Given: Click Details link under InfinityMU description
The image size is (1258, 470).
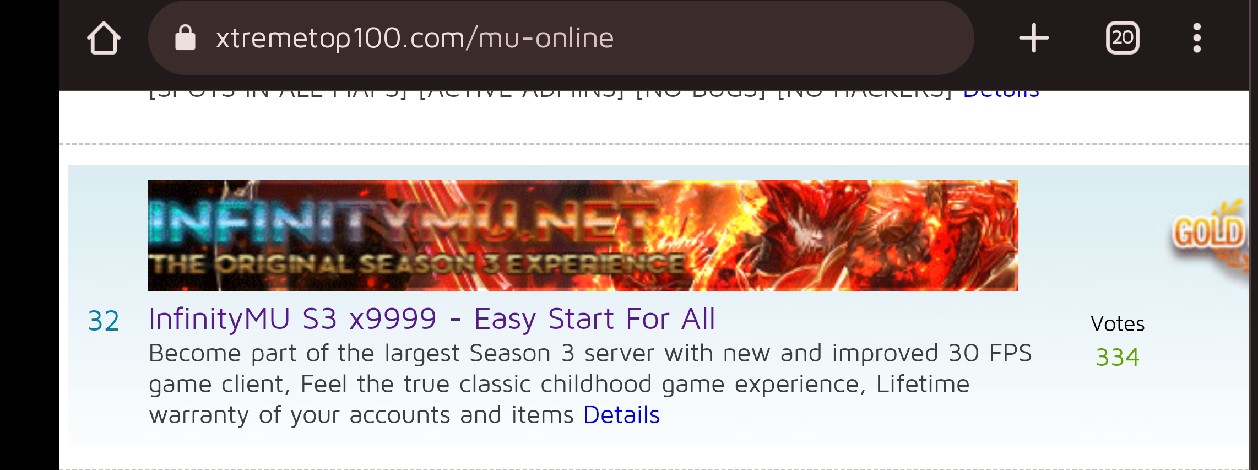Looking at the screenshot, I should point(621,414).
